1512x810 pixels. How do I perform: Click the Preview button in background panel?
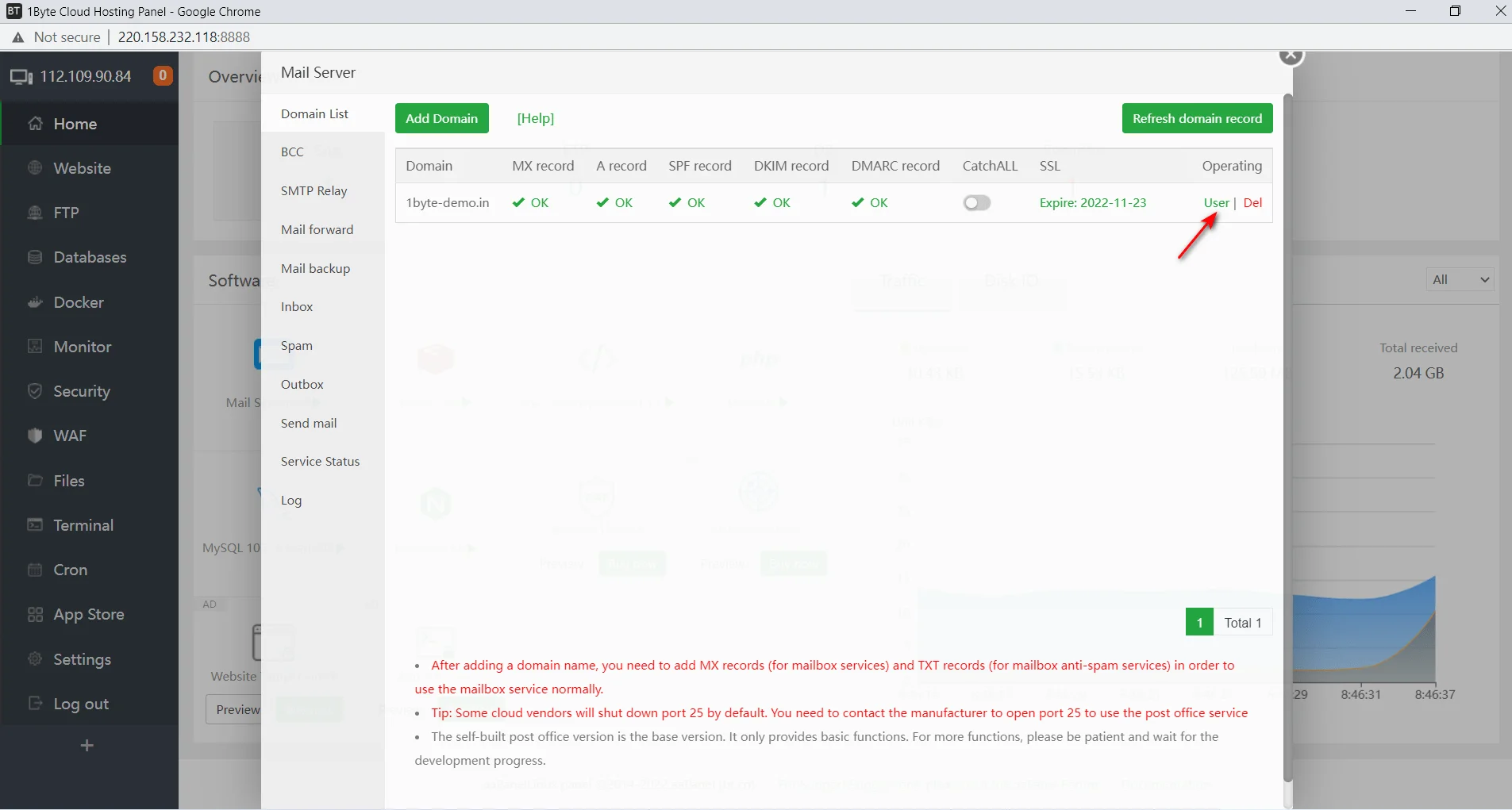tap(237, 709)
